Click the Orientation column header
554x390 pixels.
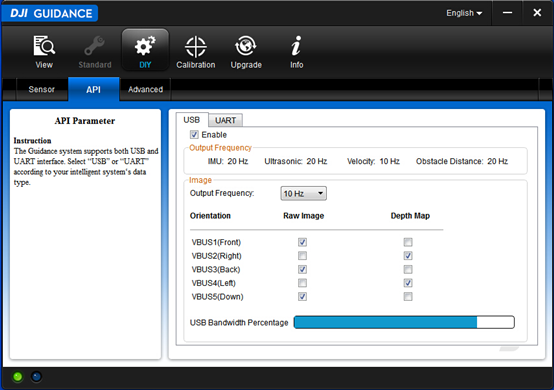pyautogui.click(x=210, y=216)
